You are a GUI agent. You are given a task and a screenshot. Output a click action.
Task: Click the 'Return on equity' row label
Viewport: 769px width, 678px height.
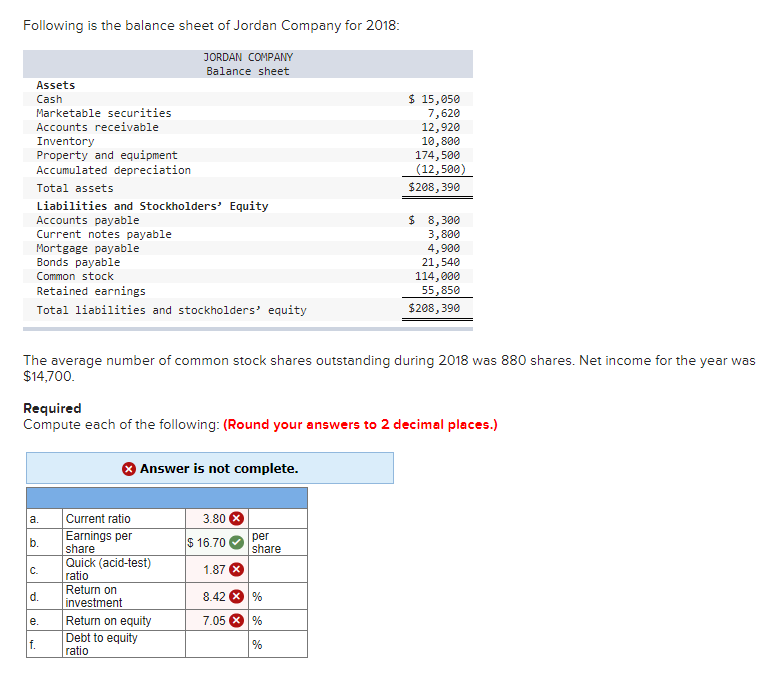coord(108,621)
